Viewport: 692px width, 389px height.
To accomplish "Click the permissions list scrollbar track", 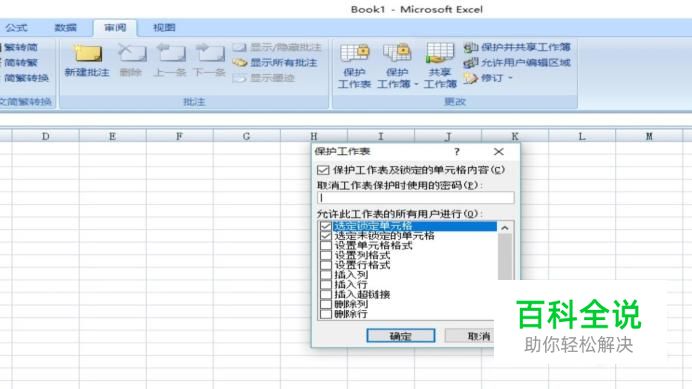I will 505,257.
